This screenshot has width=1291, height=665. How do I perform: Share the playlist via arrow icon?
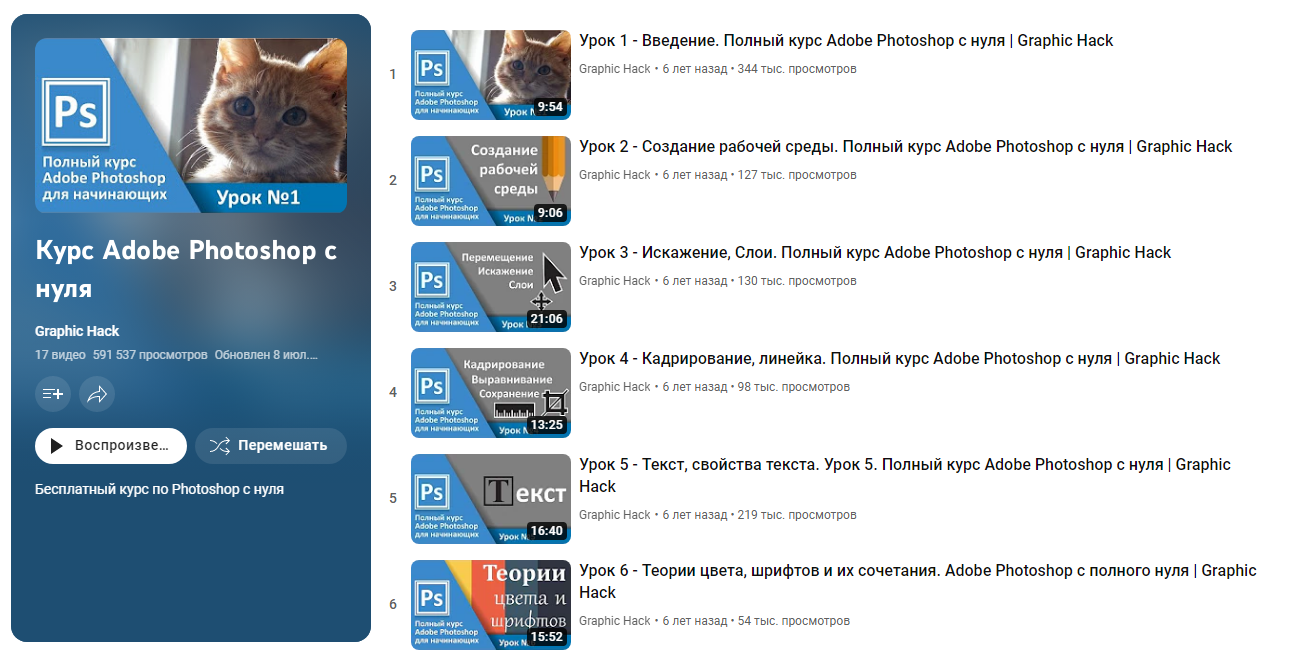click(97, 394)
